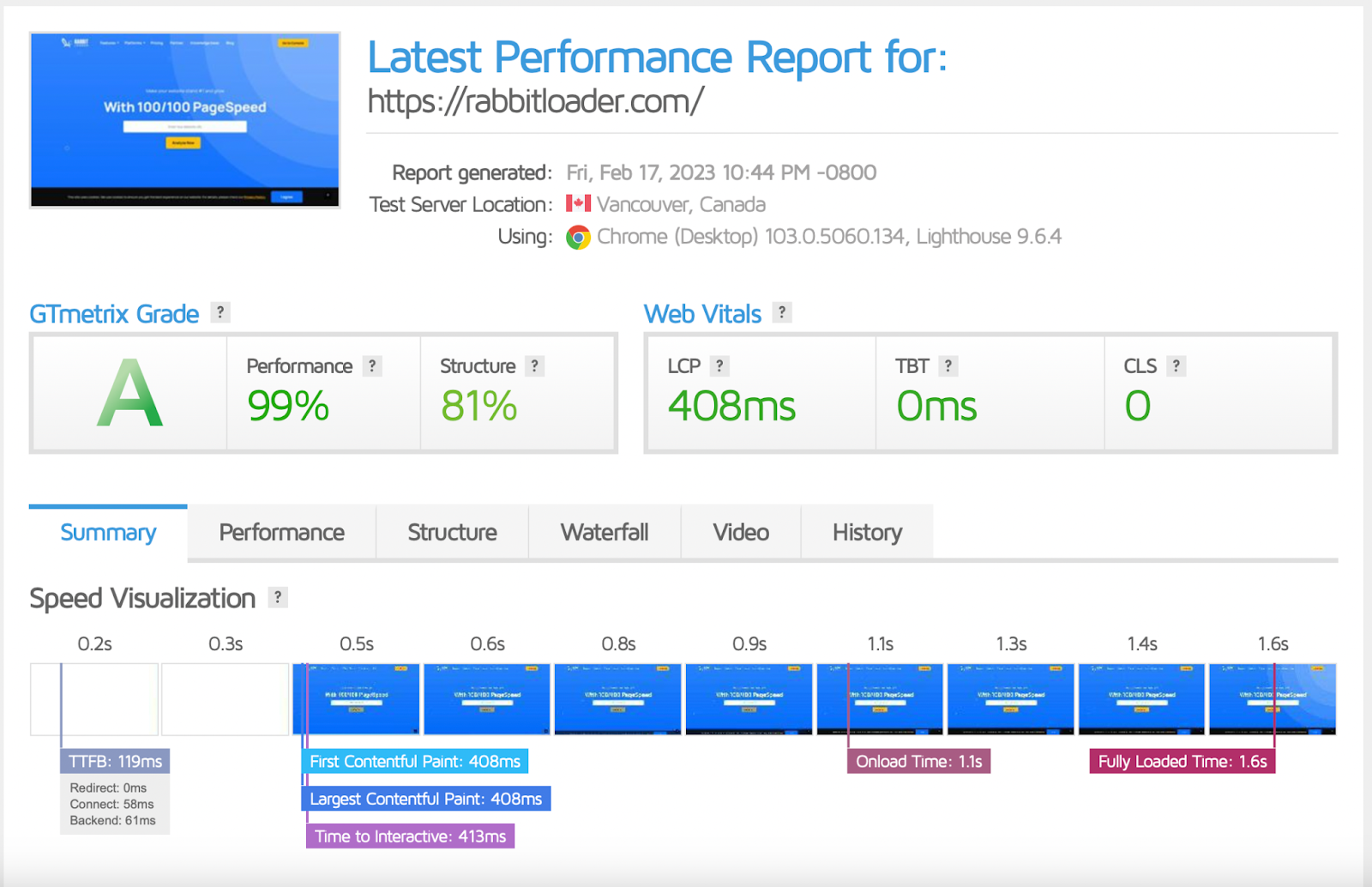Click the TBT metric help icon

(x=948, y=365)
